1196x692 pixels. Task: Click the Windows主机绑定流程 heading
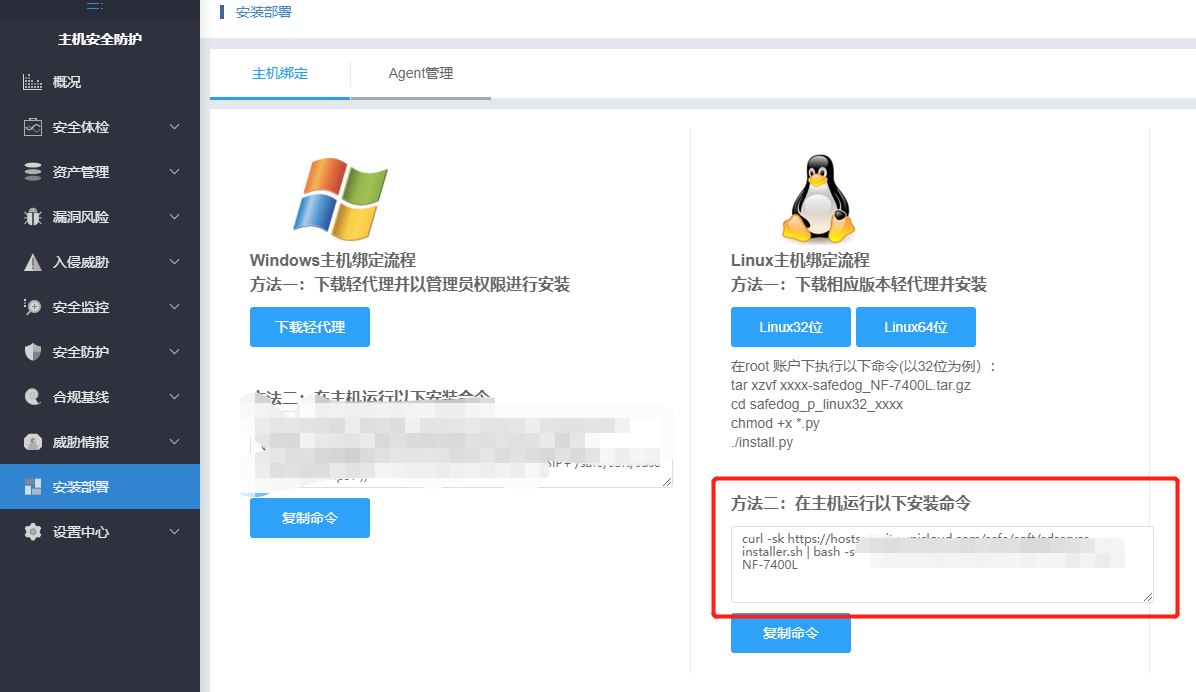tap(333, 260)
